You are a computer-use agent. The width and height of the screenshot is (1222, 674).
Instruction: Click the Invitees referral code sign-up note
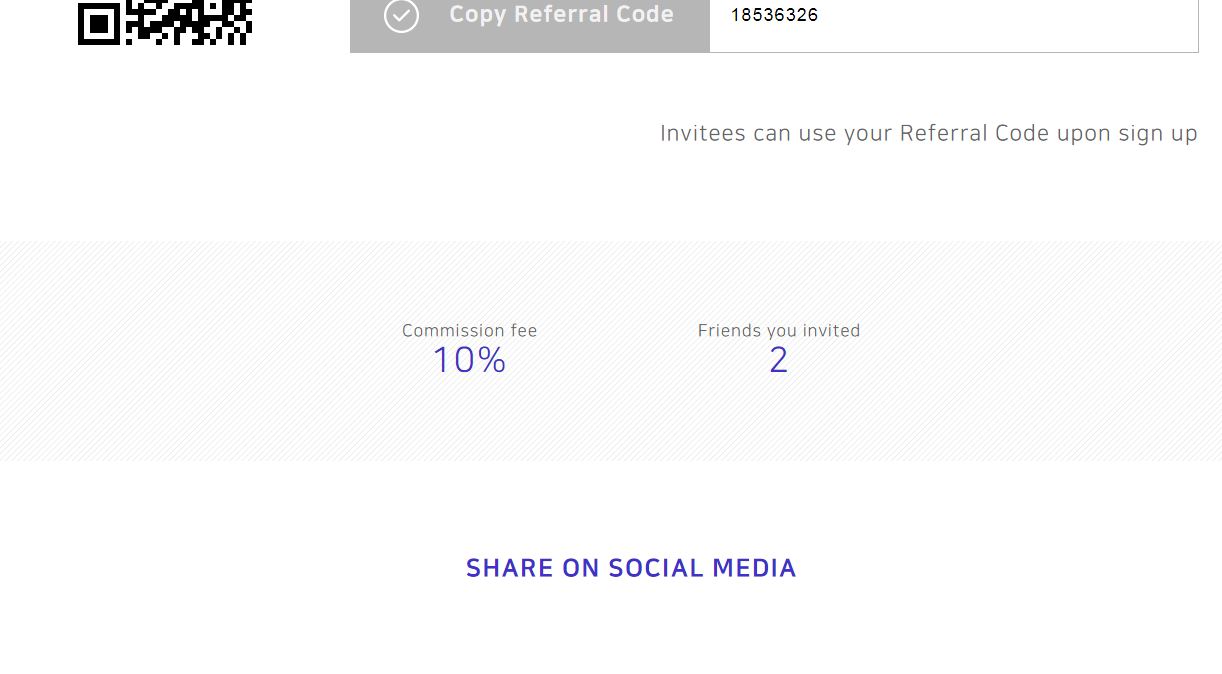tap(929, 133)
